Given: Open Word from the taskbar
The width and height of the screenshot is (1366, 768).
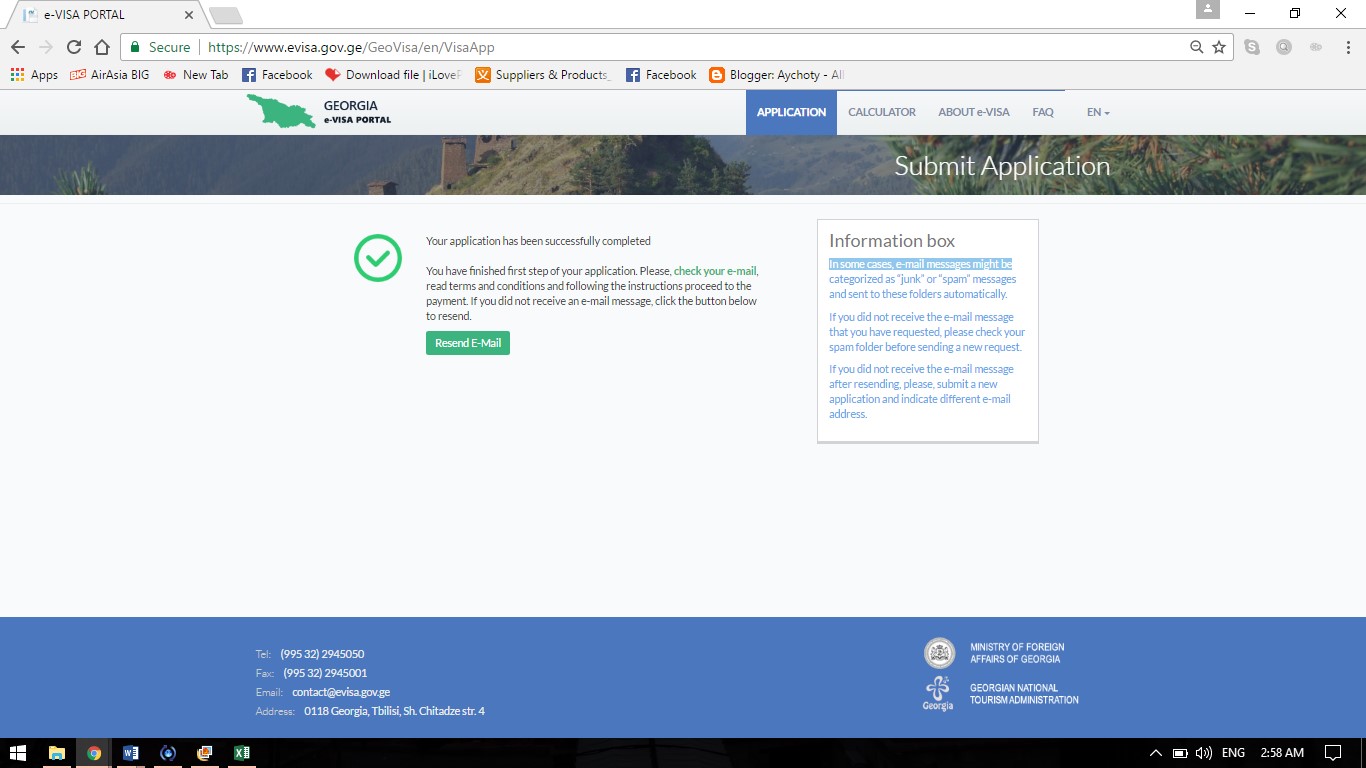Looking at the screenshot, I should pyautogui.click(x=130, y=753).
